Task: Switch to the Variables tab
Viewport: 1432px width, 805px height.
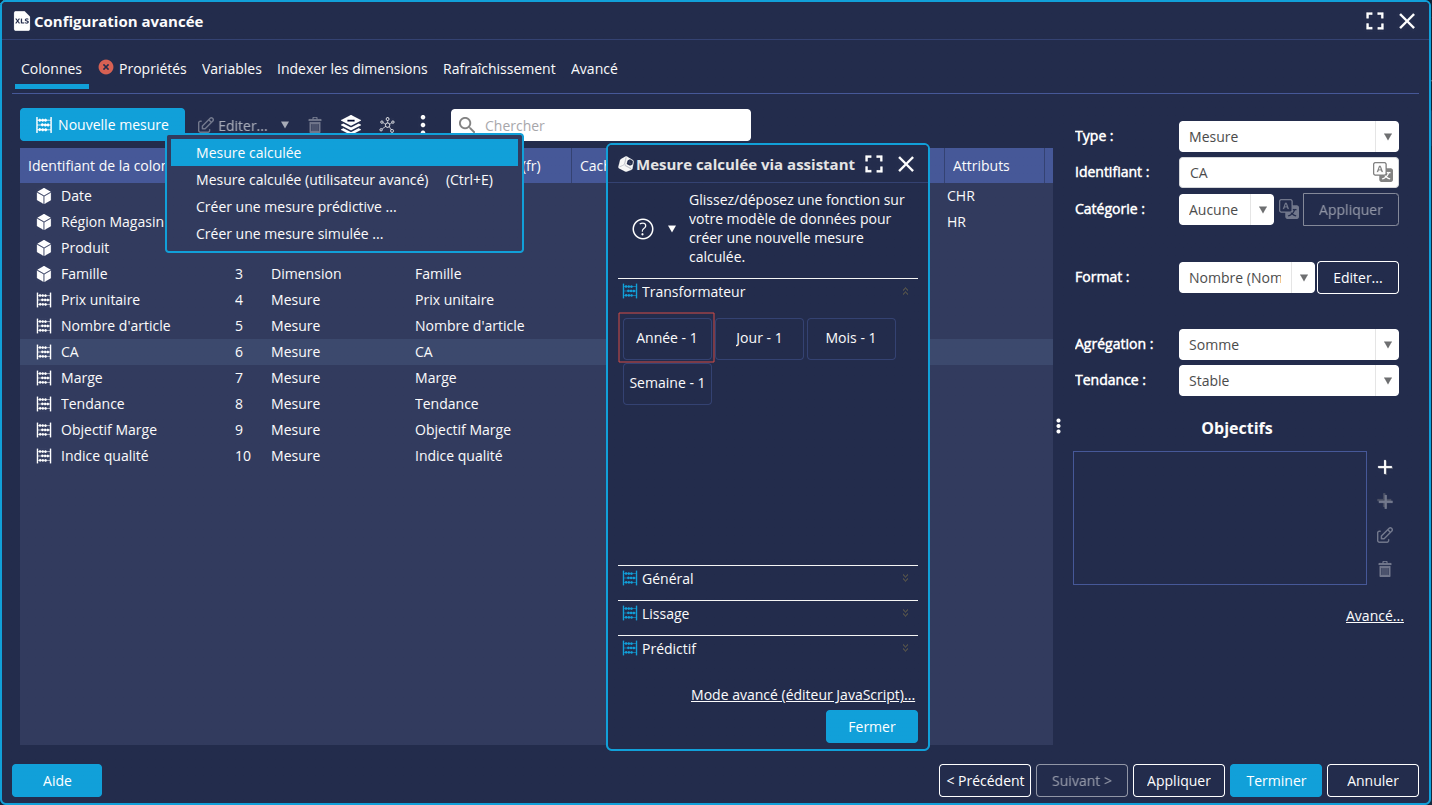Action: click(231, 69)
